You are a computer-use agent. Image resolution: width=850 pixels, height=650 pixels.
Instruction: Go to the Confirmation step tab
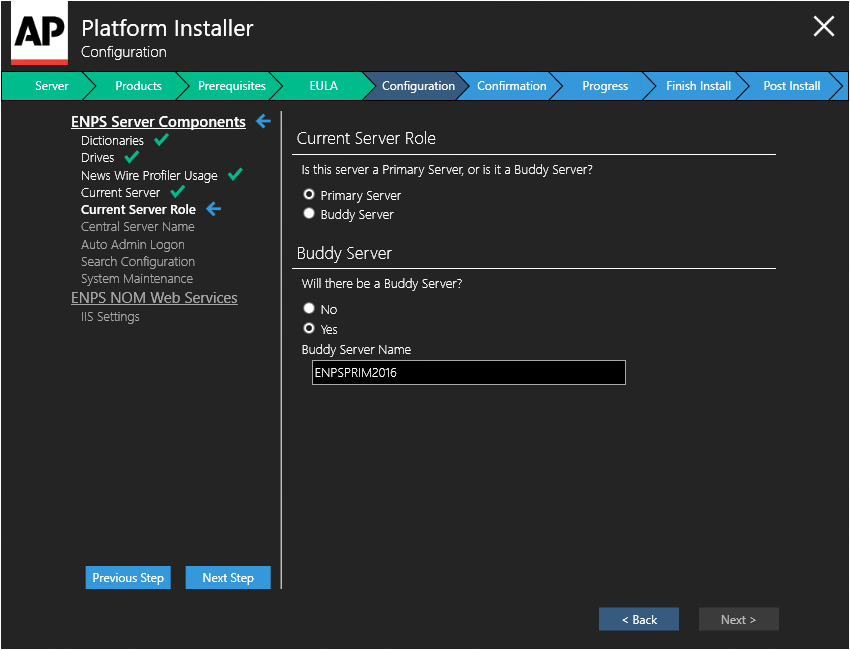(x=511, y=86)
